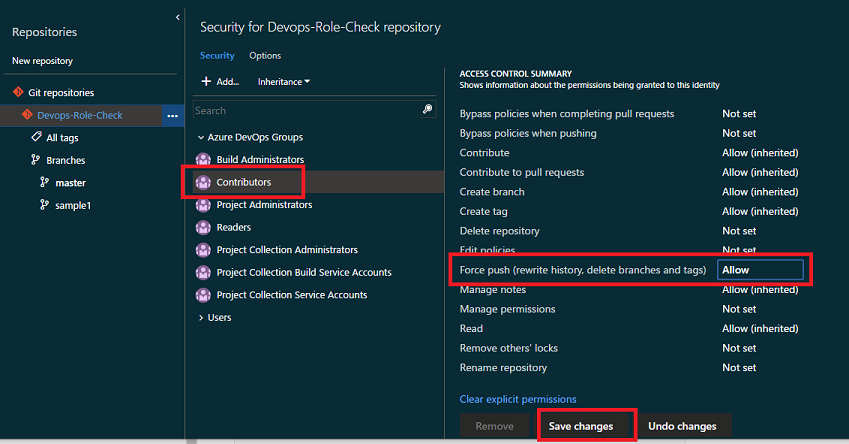Select the Branches tree item
This screenshot has height=444, width=849.
pos(66,160)
